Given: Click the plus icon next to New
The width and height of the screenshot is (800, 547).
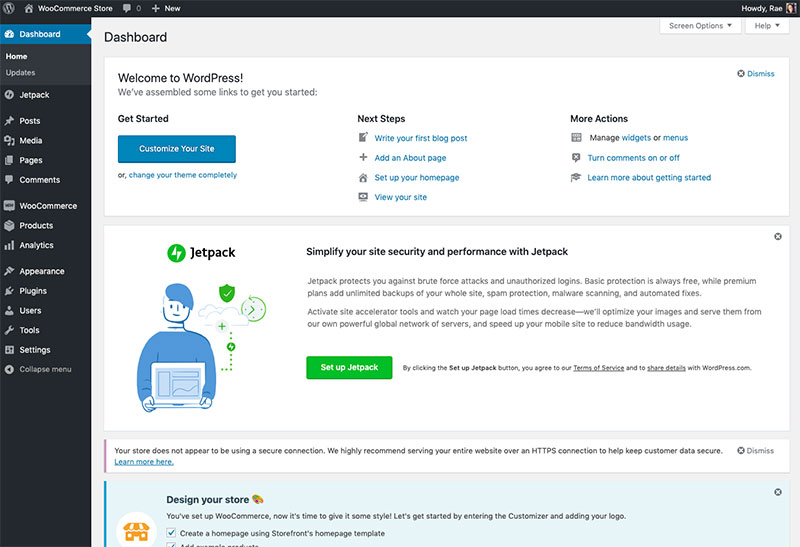Looking at the screenshot, I should (156, 8).
